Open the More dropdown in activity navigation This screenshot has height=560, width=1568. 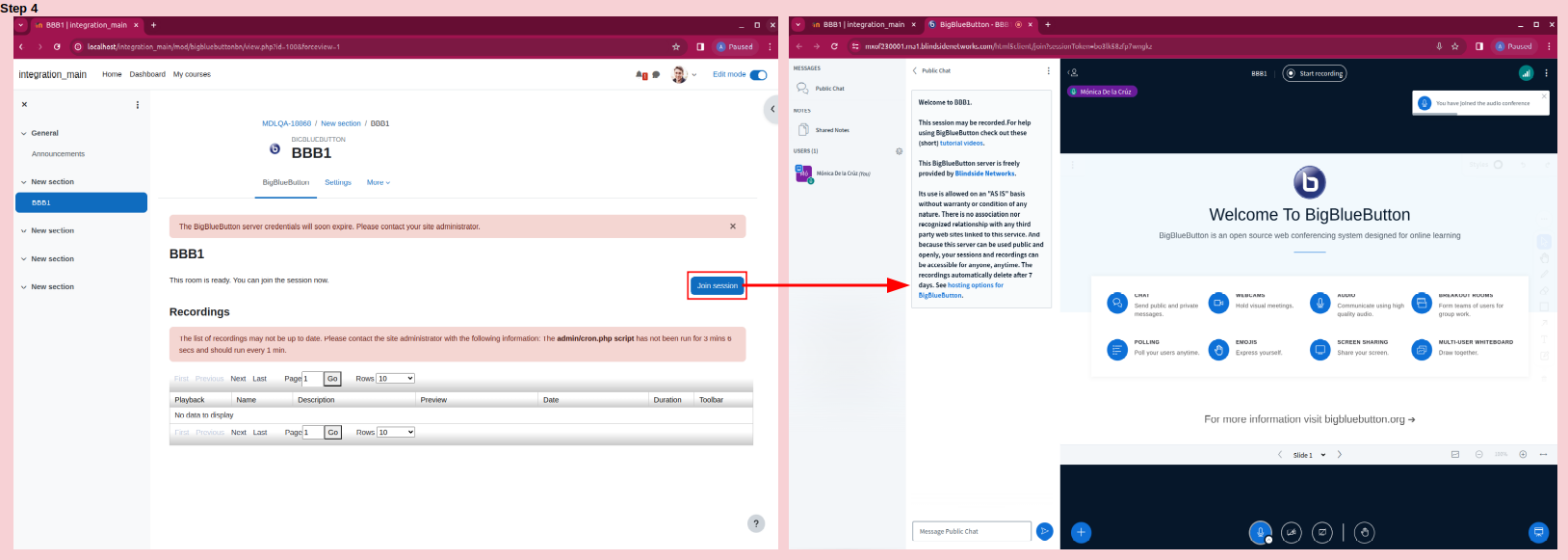click(379, 182)
